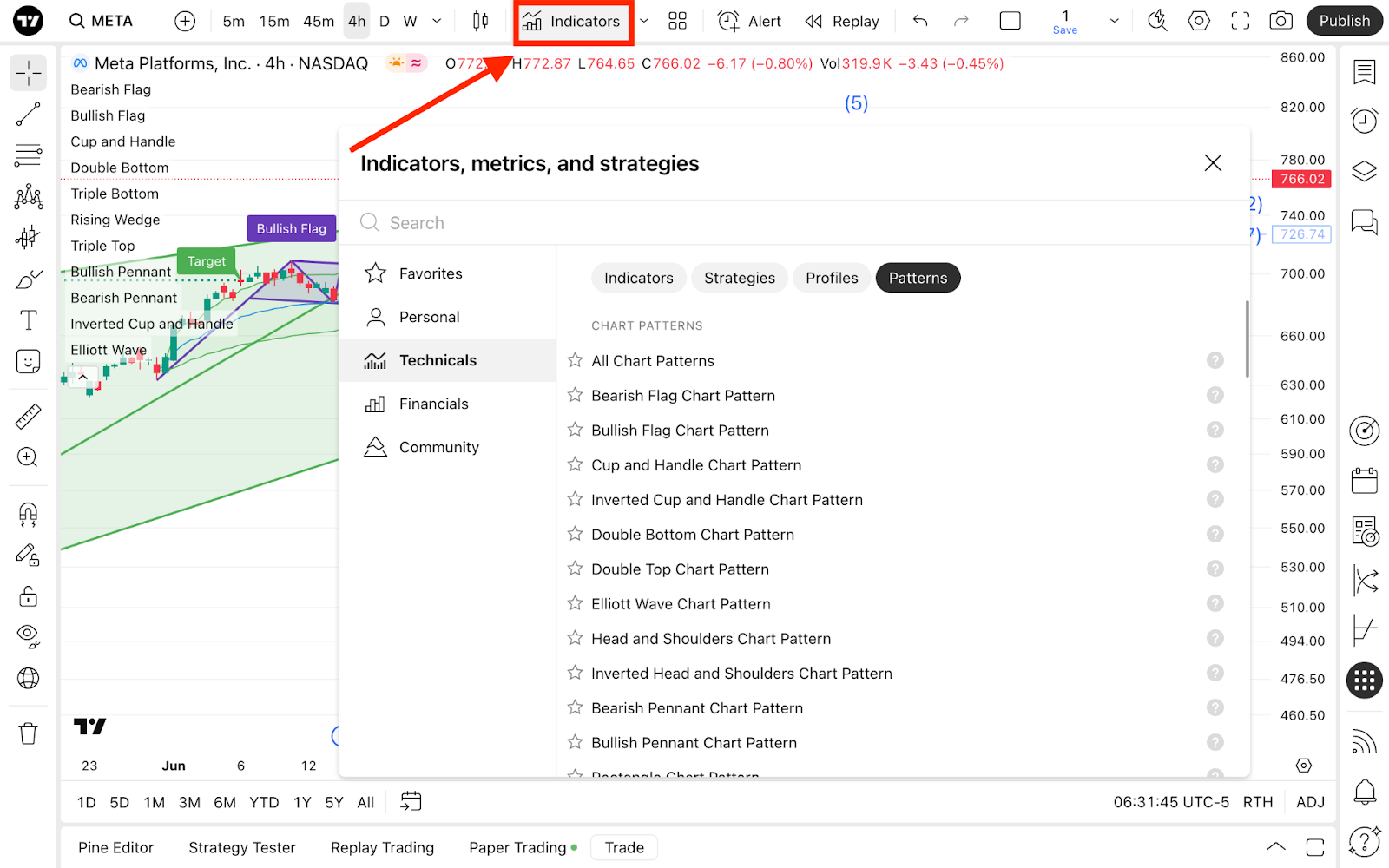Open the chart patterns drawing tool group
The image size is (1389, 868).
coord(28,196)
